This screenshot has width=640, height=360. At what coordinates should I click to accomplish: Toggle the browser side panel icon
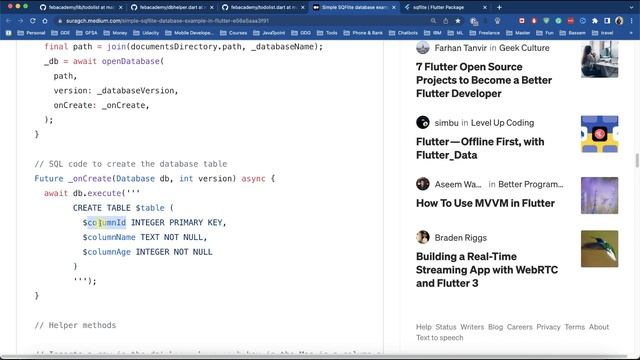point(607,21)
